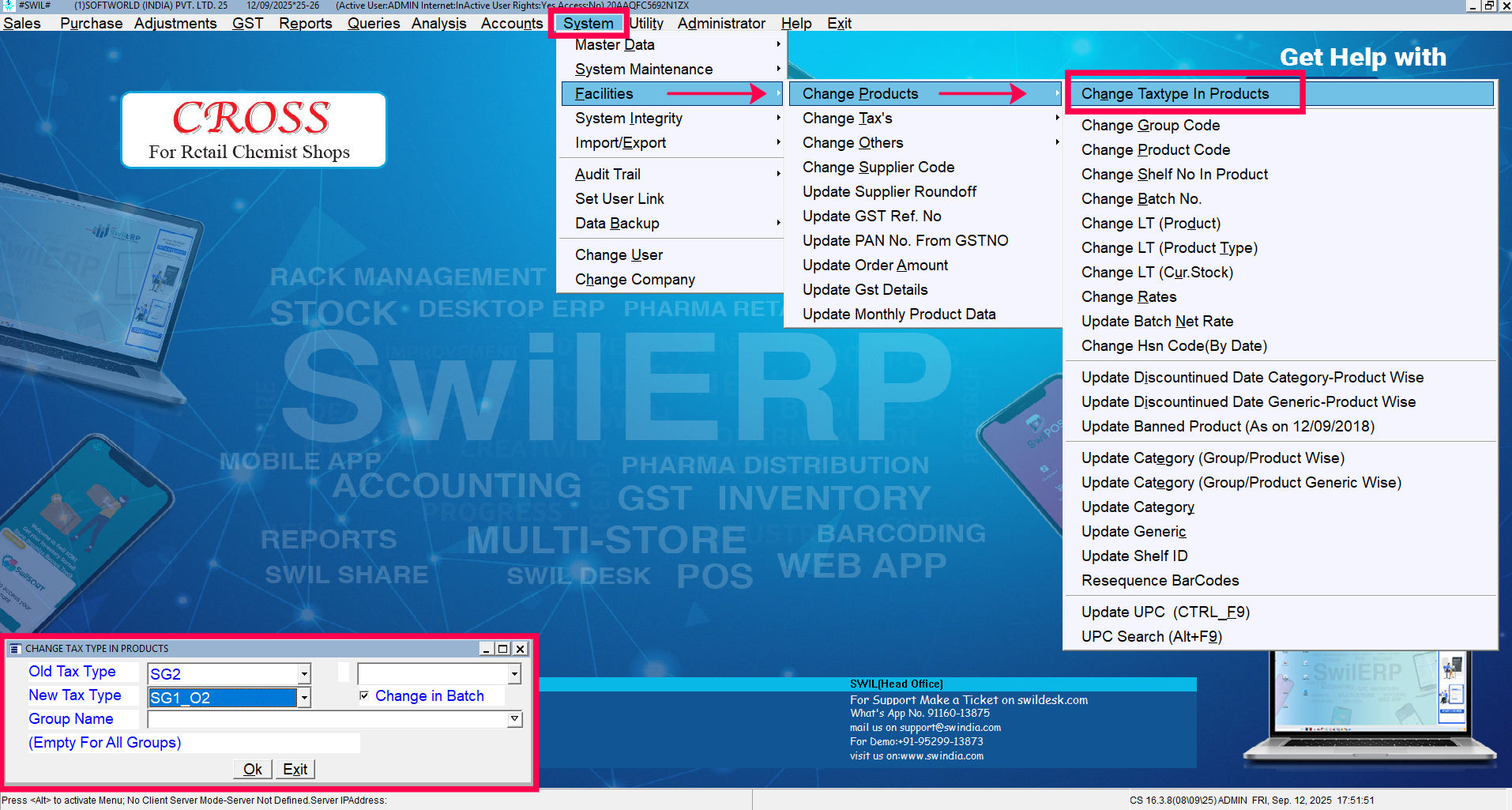Click the Change Tax Type dialog title icon
This screenshot has height=810, width=1512.
click(x=15, y=649)
